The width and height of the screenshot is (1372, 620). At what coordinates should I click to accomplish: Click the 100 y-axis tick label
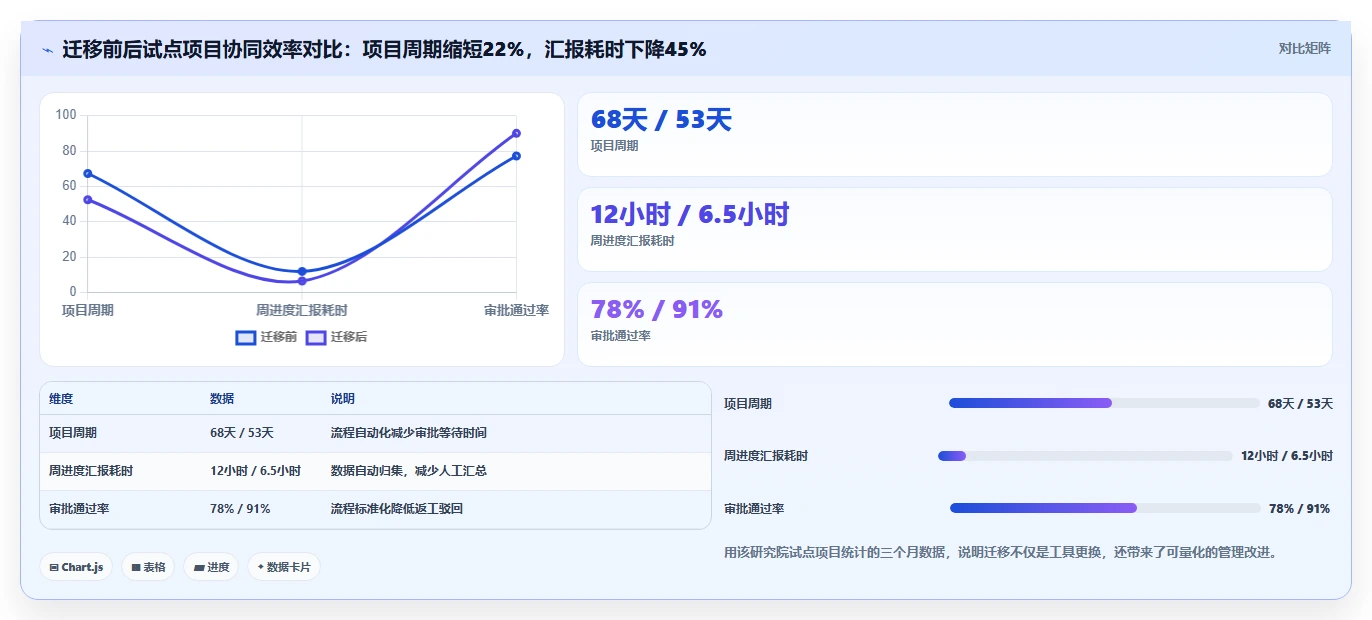[66, 115]
